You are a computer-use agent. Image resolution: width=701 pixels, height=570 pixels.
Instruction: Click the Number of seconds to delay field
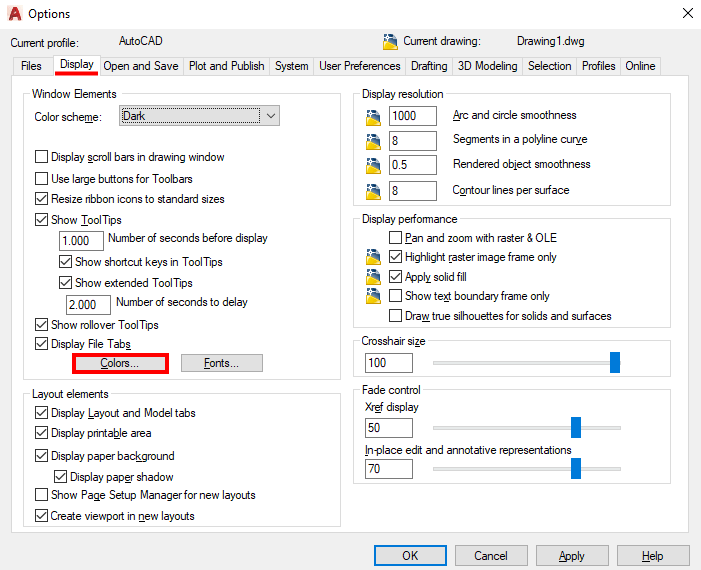89,305
